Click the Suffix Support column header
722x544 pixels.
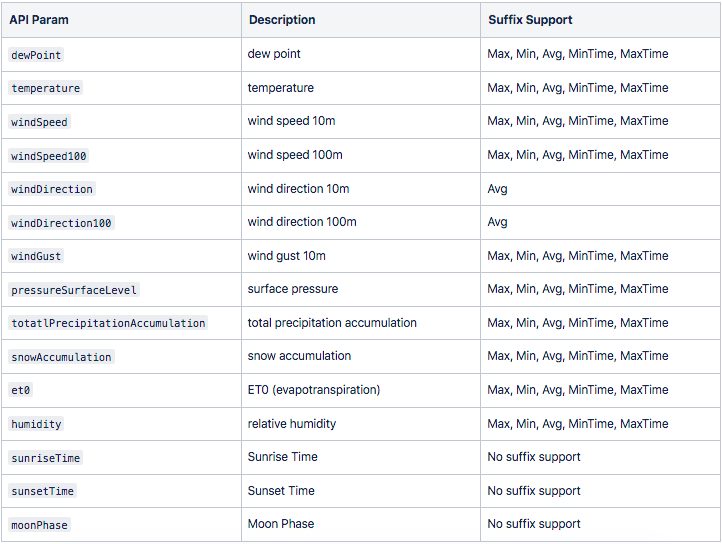530,20
